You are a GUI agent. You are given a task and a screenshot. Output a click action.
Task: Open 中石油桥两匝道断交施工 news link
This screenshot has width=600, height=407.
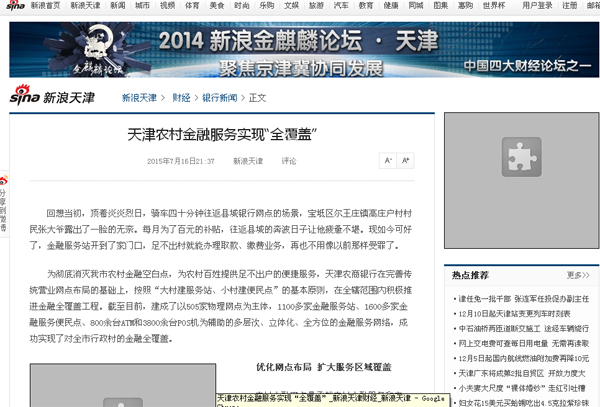point(523,329)
